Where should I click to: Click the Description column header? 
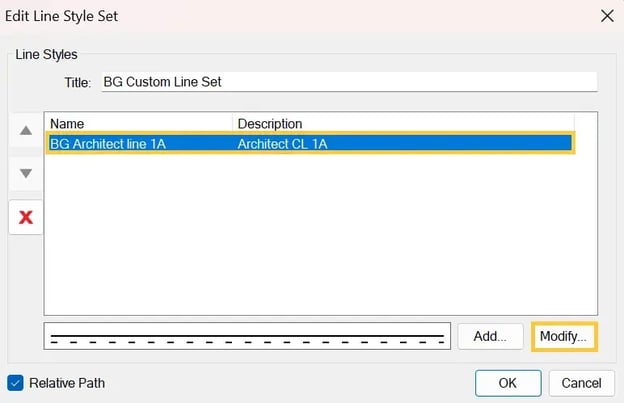[x=404, y=124]
